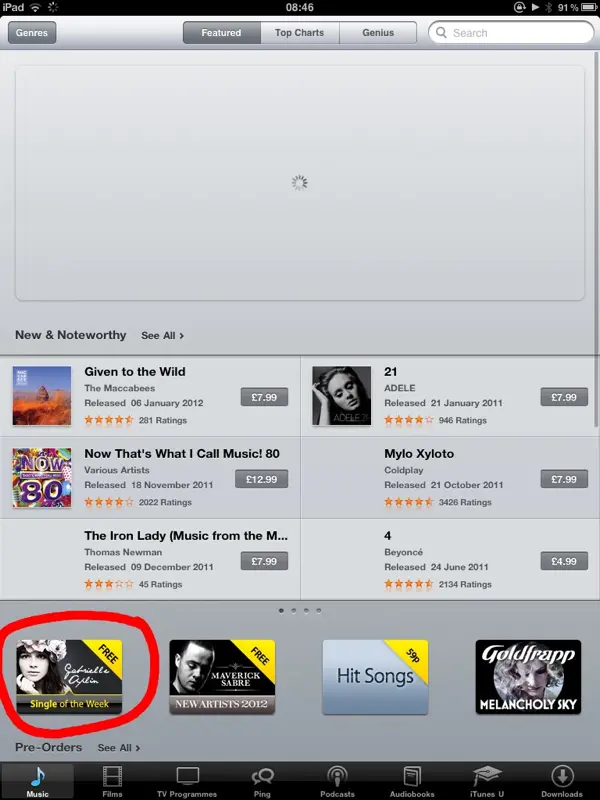Expand Pre-Orders See All
The height and width of the screenshot is (800, 600).
(x=118, y=747)
